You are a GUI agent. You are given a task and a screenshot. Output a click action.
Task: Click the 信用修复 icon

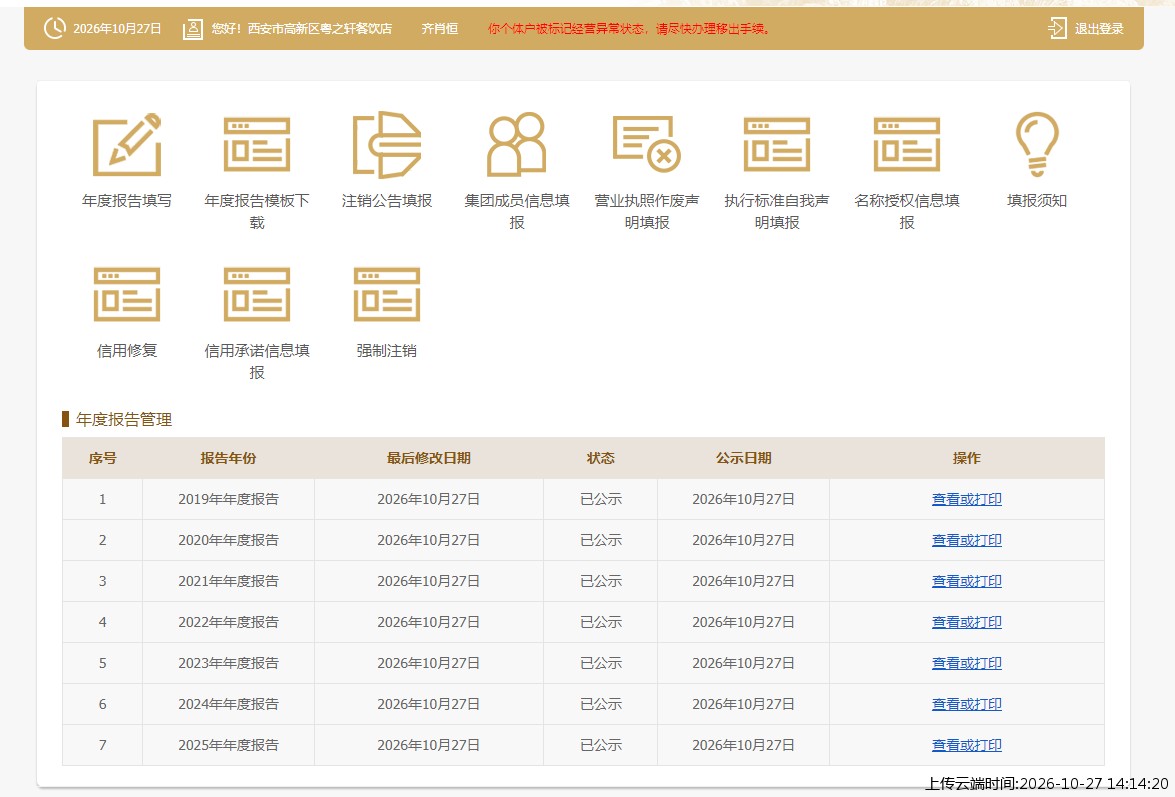(127, 294)
